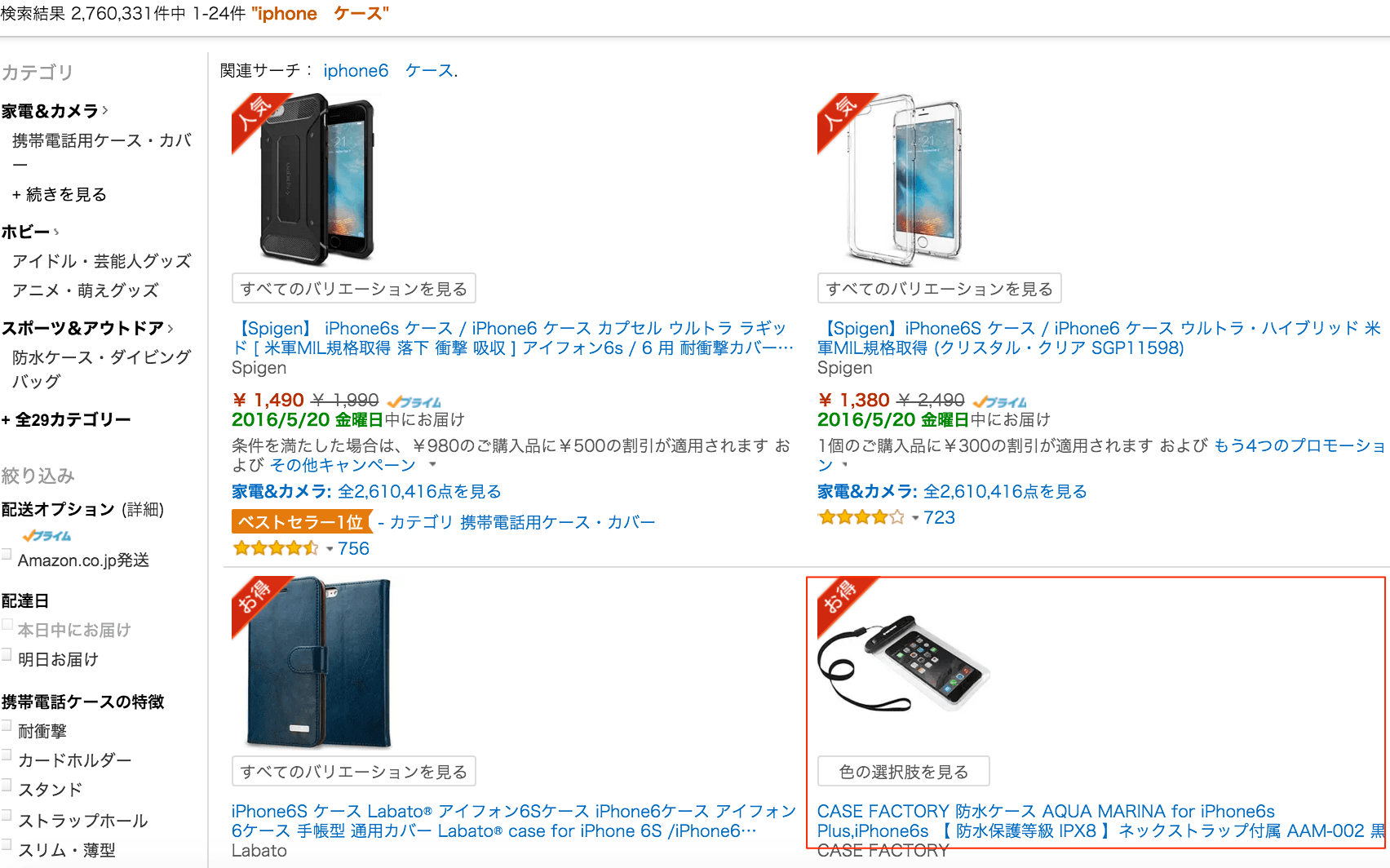The width and height of the screenshot is (1390, 868).
Task: Click the 人気 ribbon on the clear Spigen case
Action: click(843, 119)
